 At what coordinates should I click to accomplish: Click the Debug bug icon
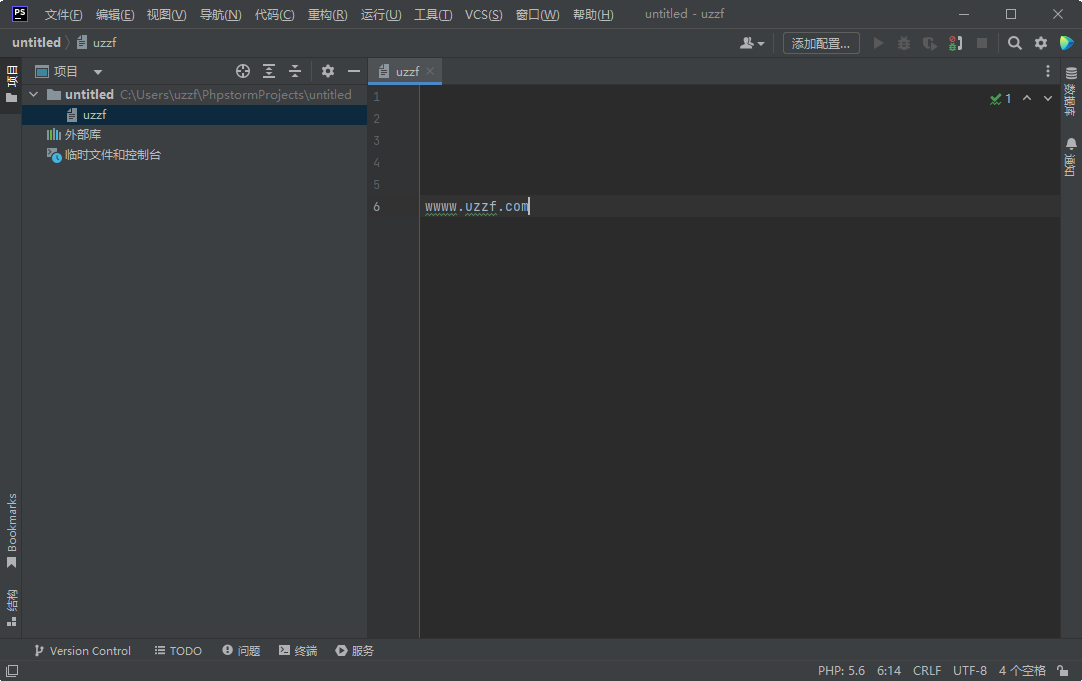(x=903, y=43)
